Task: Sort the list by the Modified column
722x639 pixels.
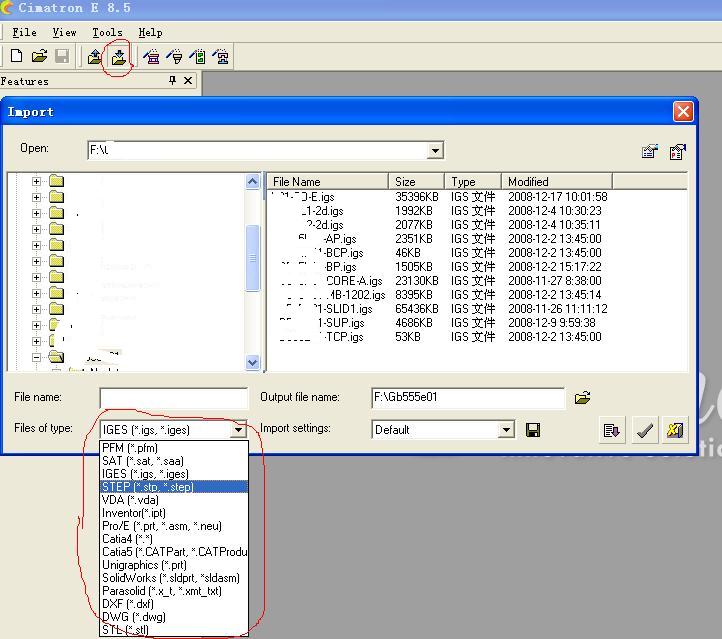Action: (557, 181)
